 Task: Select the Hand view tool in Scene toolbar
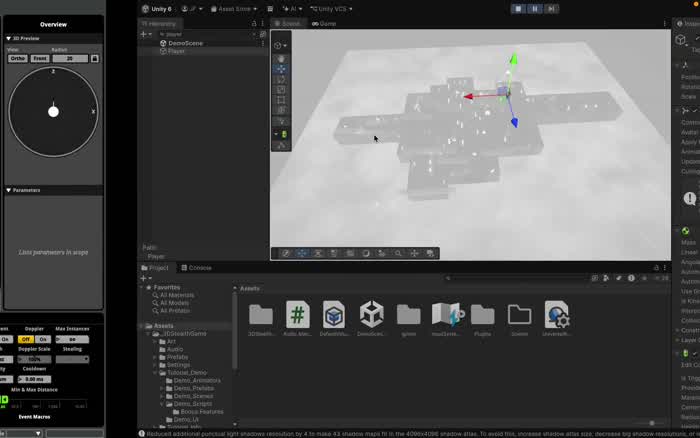pos(281,58)
